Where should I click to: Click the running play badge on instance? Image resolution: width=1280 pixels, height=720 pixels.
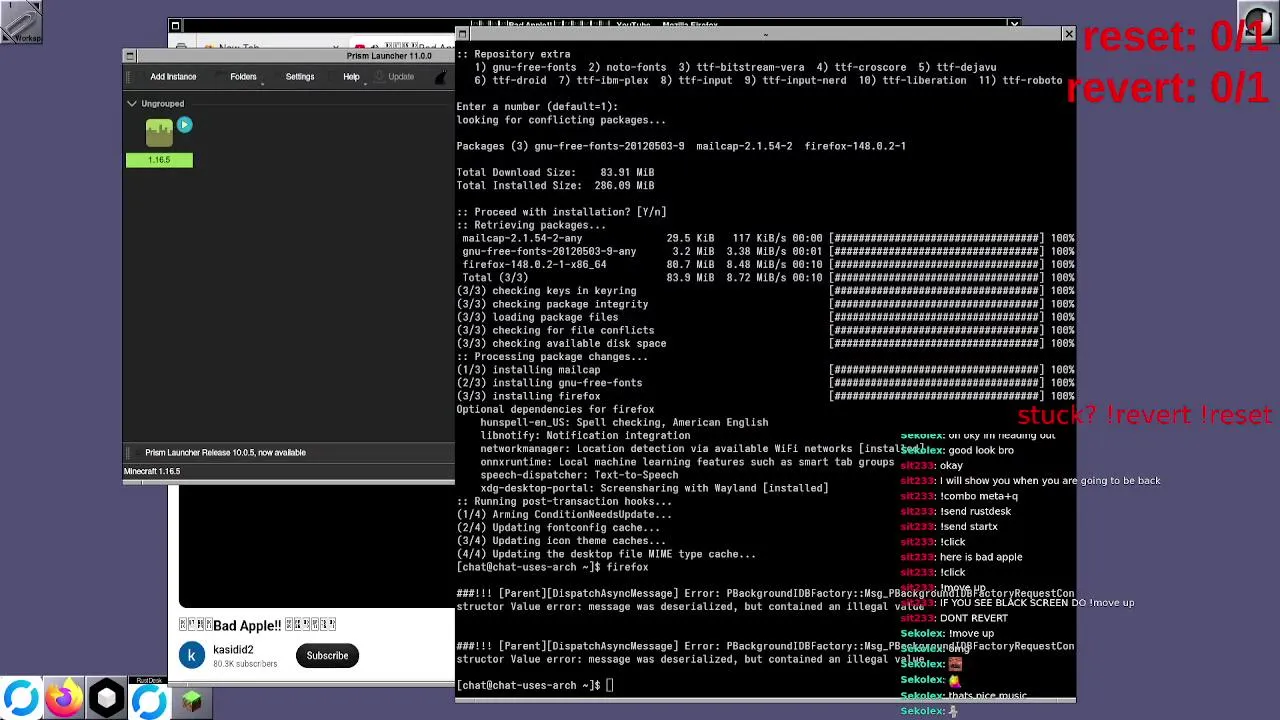point(184,125)
